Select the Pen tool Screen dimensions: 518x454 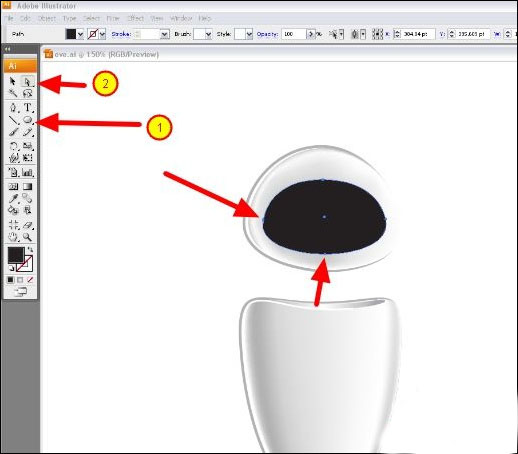click(x=13, y=108)
